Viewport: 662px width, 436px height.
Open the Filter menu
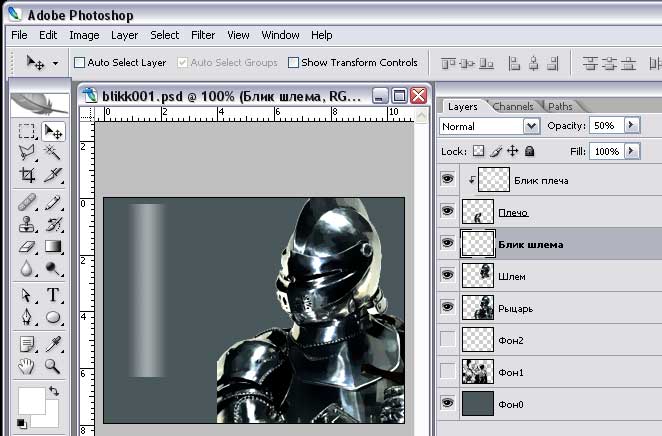click(x=203, y=35)
